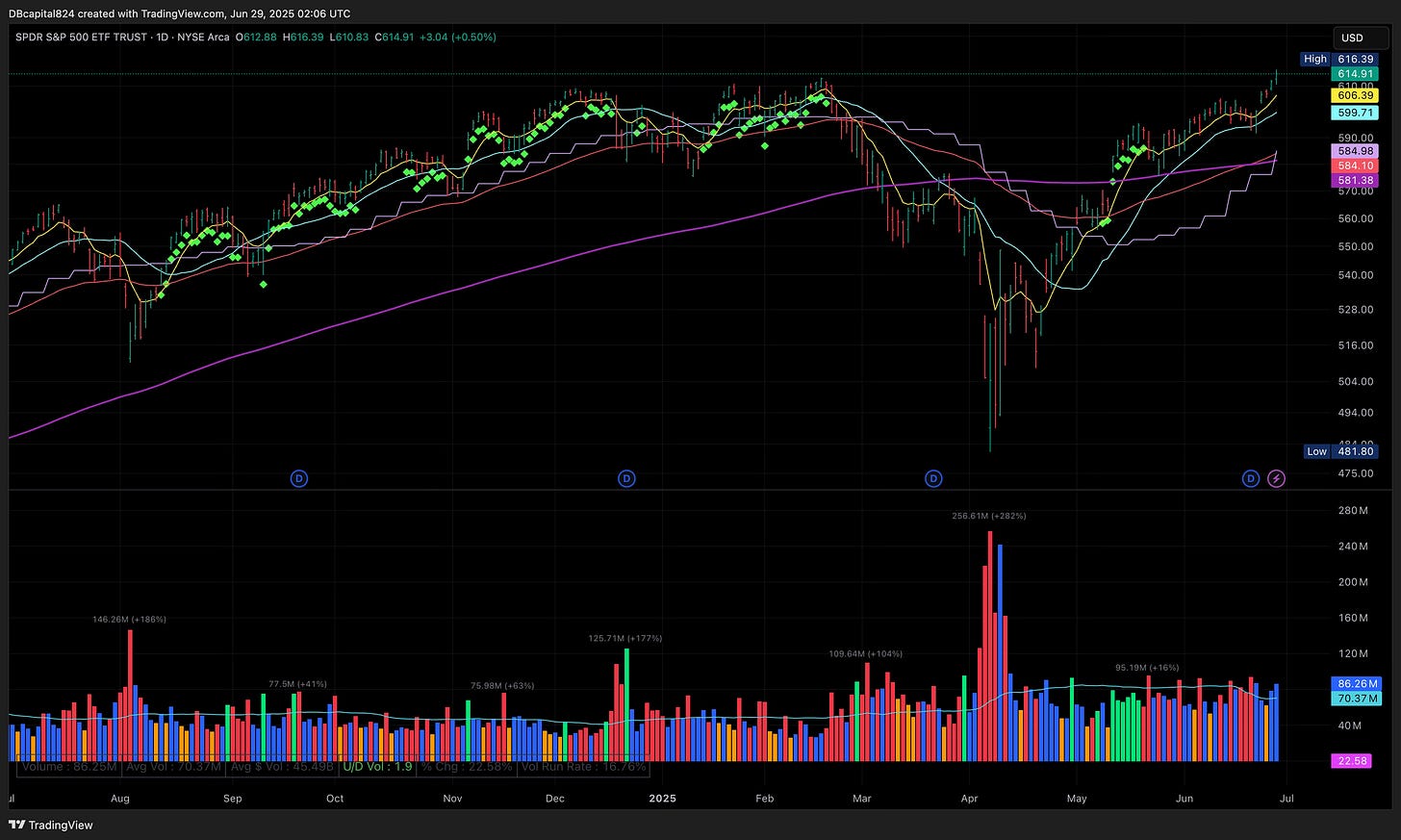Click the red 584.10 price label
The height and width of the screenshot is (840, 1401).
click(x=1355, y=165)
